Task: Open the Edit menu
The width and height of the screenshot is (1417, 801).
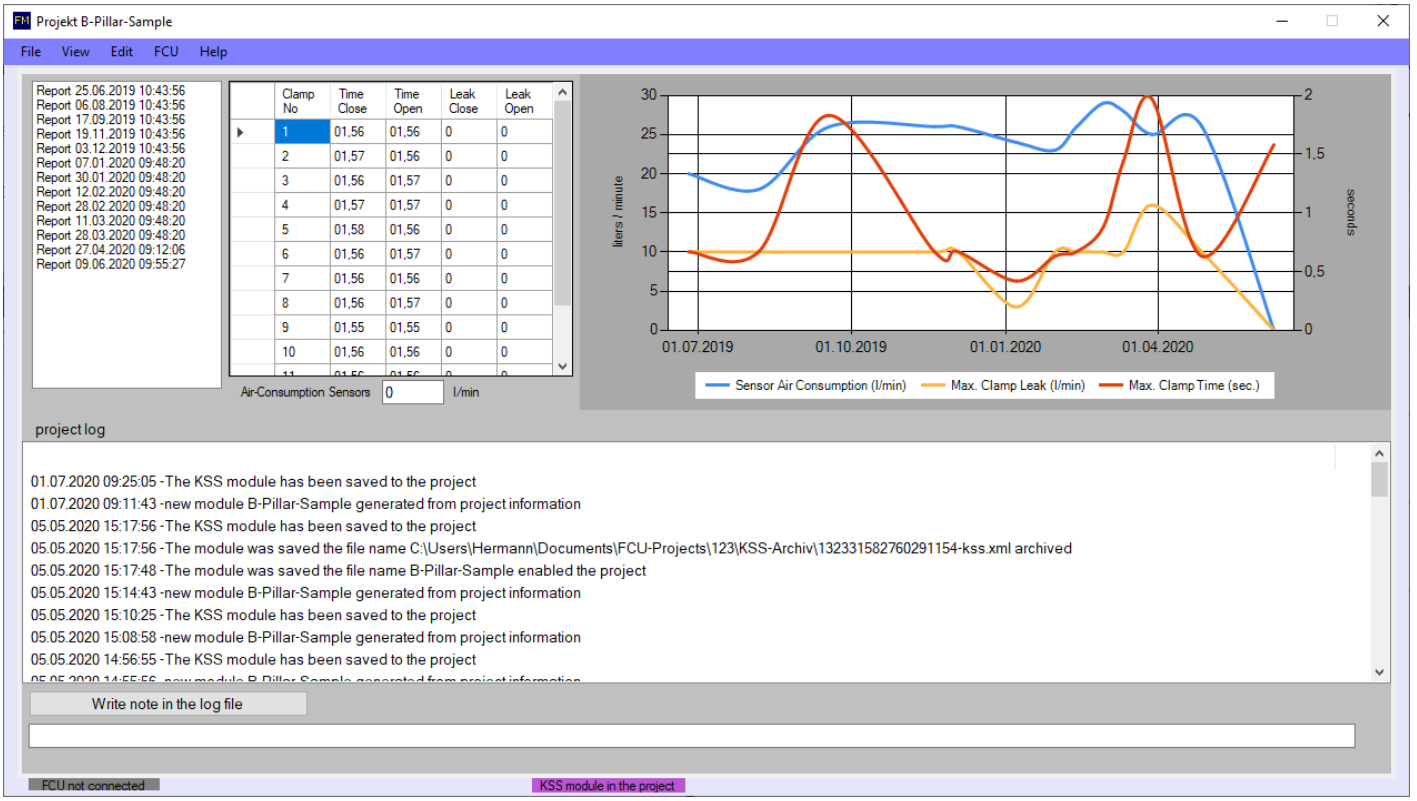Action: click(x=121, y=51)
